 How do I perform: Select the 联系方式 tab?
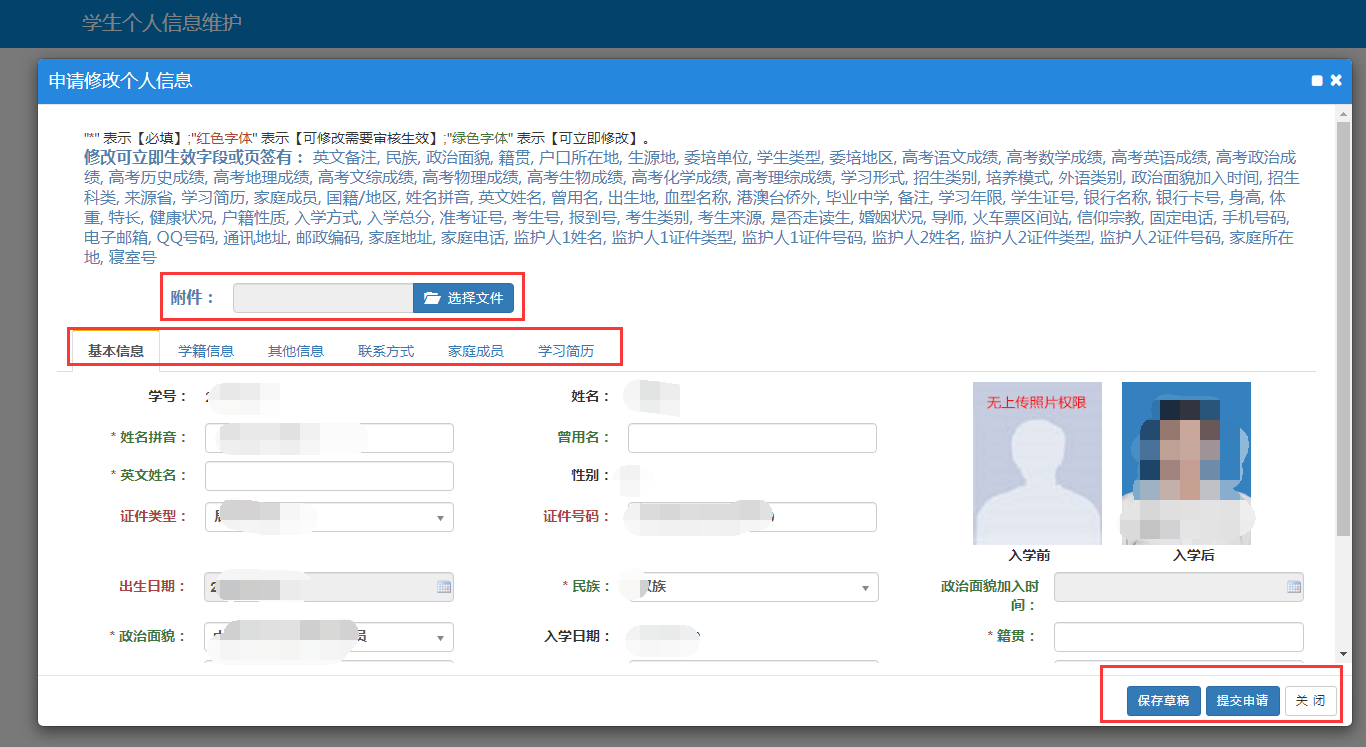coord(386,351)
